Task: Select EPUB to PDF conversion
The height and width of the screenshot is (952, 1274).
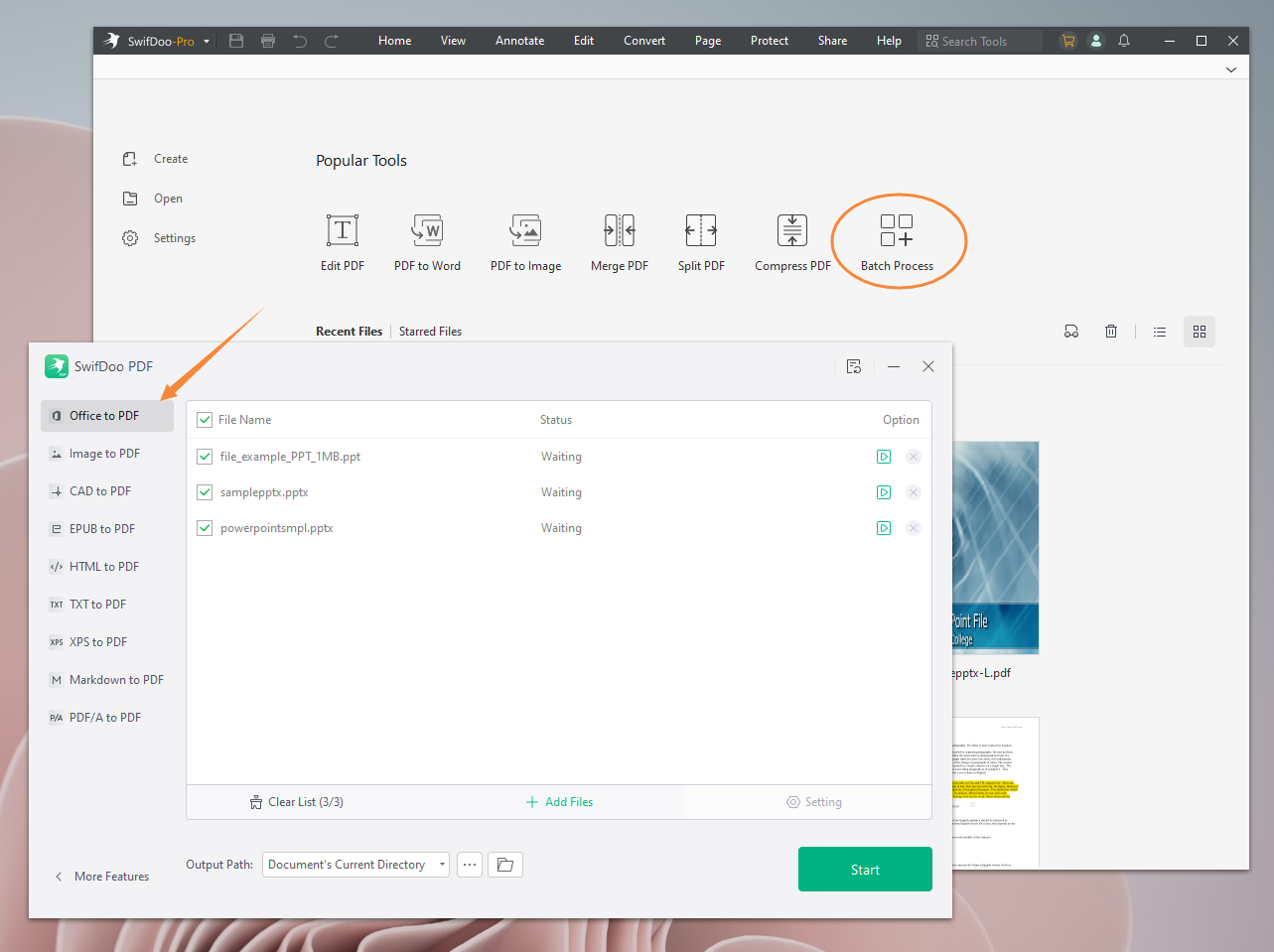Action: [107, 529]
